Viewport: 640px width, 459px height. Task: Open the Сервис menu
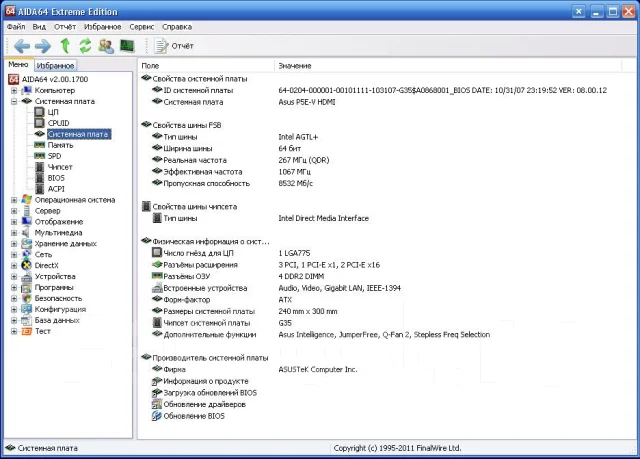(x=142, y=27)
